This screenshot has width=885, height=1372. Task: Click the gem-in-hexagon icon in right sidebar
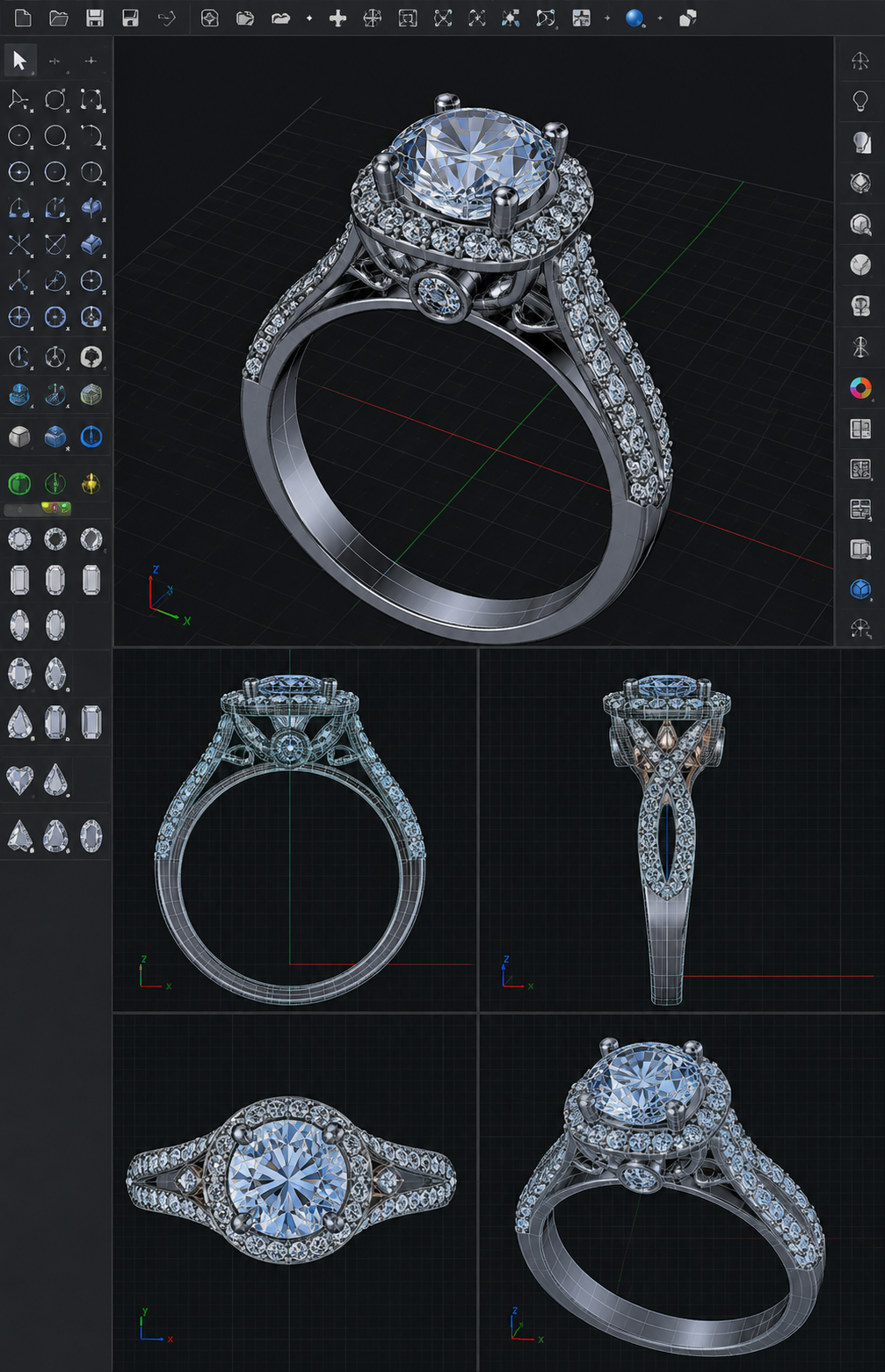click(860, 183)
